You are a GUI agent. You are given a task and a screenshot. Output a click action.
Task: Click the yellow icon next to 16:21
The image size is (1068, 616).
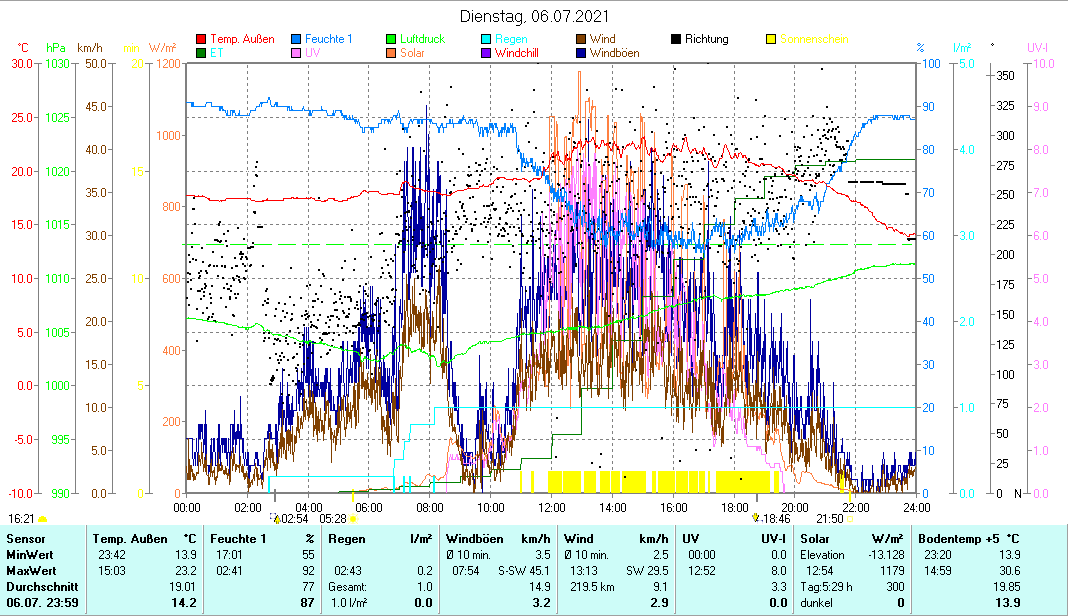(x=42, y=519)
